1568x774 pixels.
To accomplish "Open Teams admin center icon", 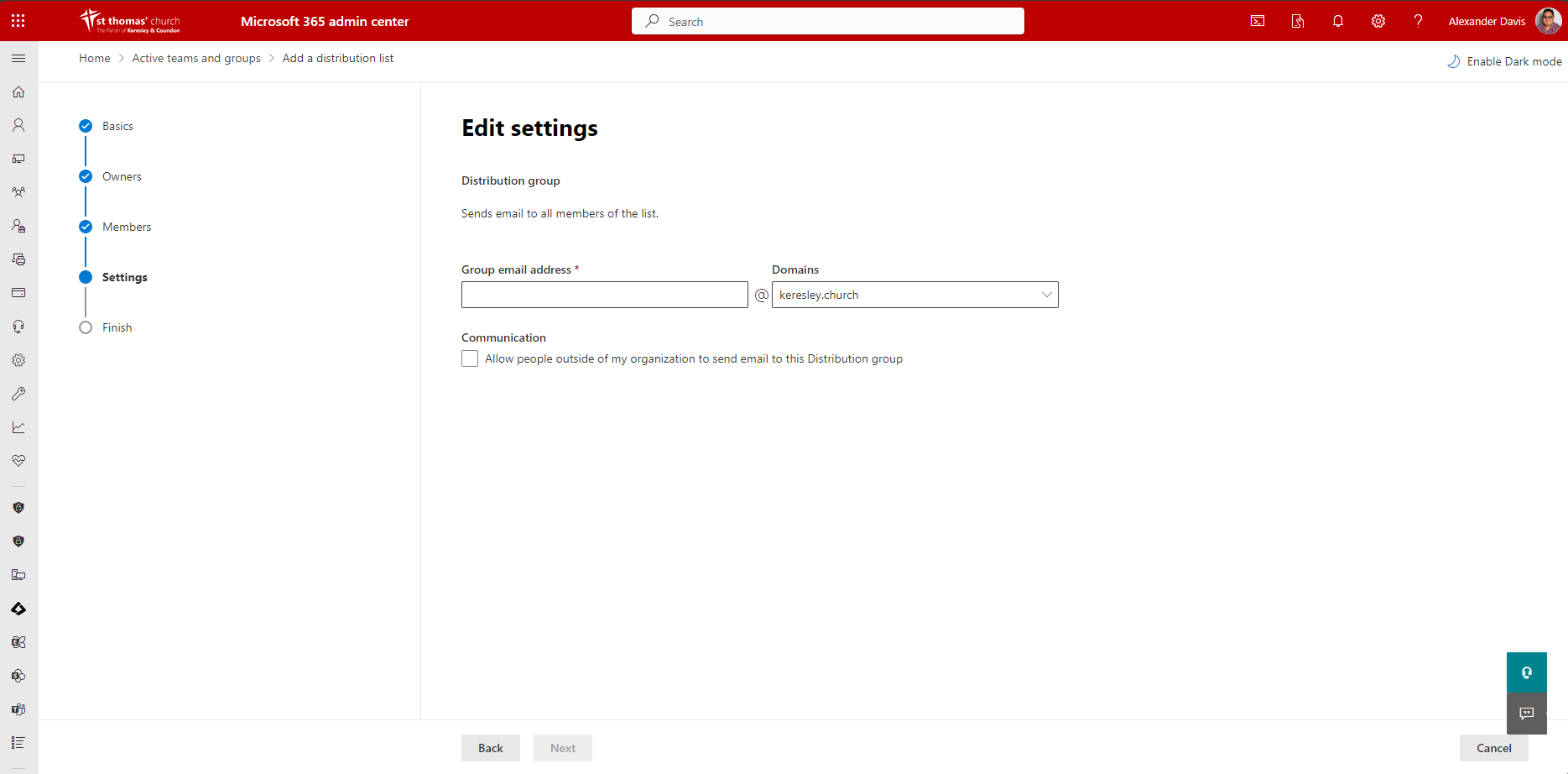I will click(x=18, y=709).
